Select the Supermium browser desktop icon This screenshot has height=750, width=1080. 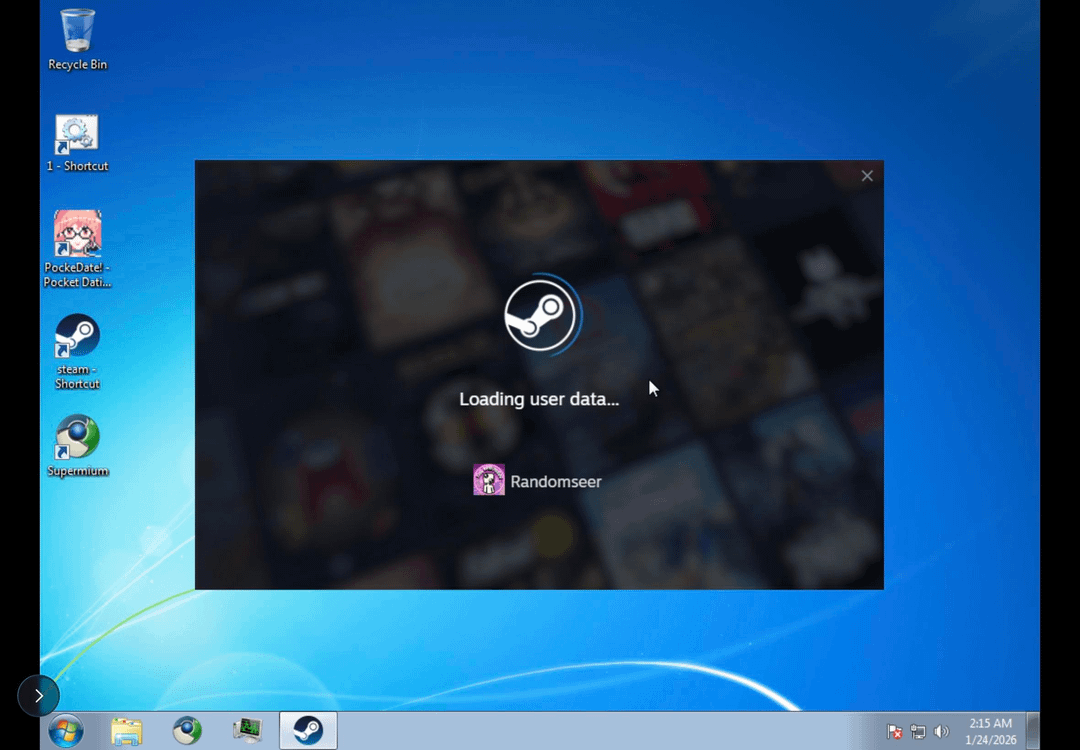[77, 438]
